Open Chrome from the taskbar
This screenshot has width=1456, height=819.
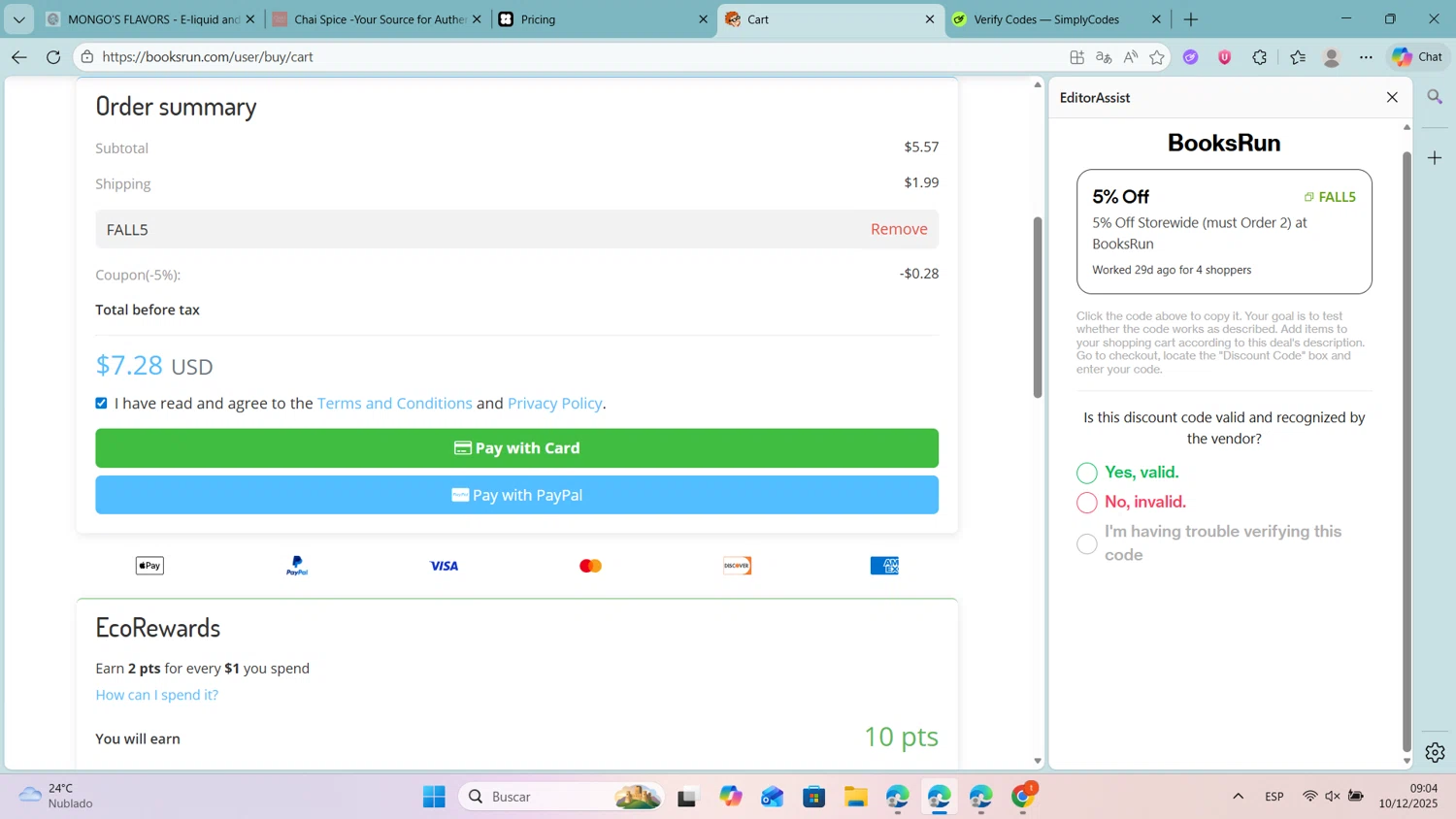(1023, 797)
